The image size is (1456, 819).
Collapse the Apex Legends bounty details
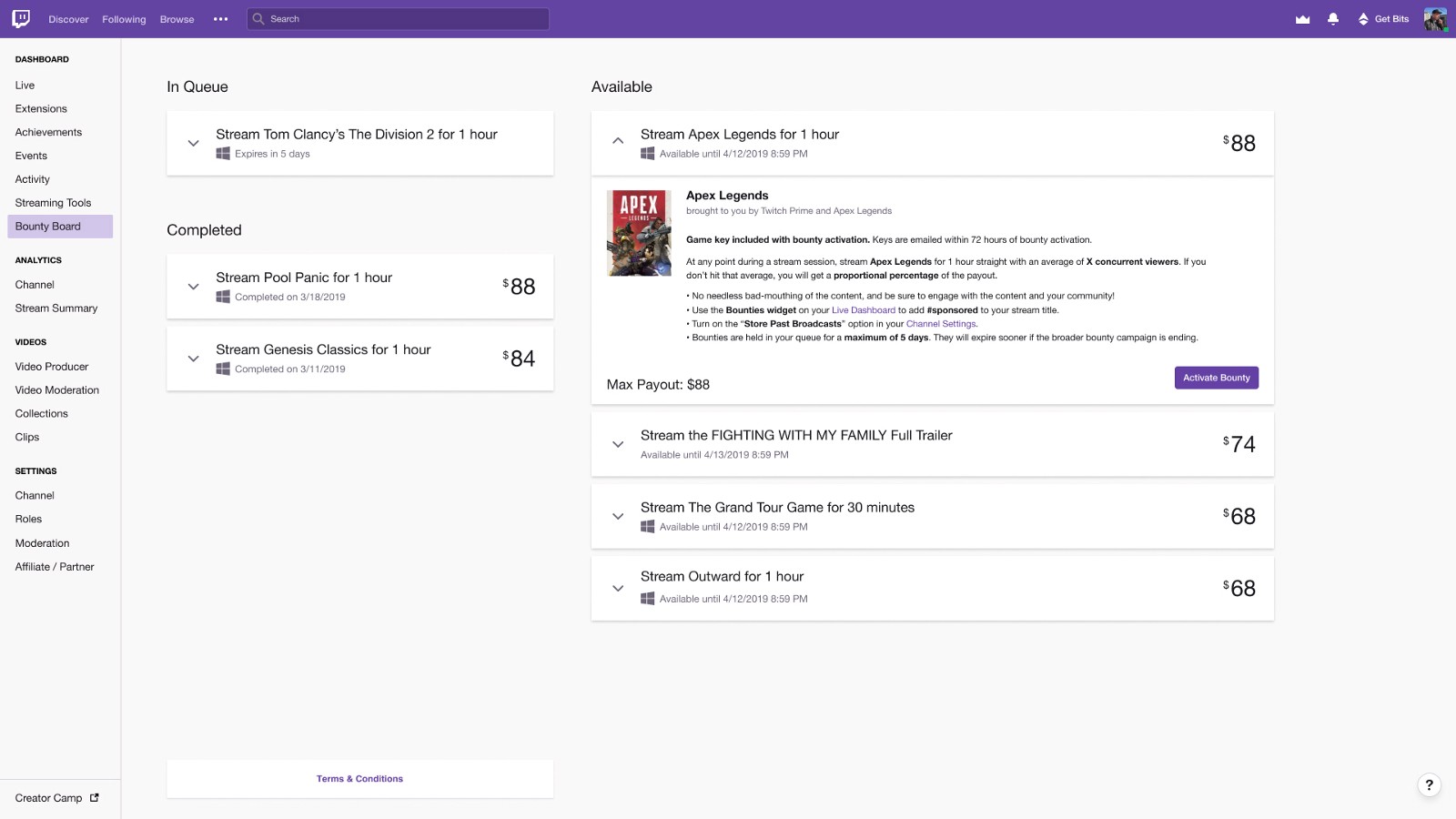pos(618,141)
